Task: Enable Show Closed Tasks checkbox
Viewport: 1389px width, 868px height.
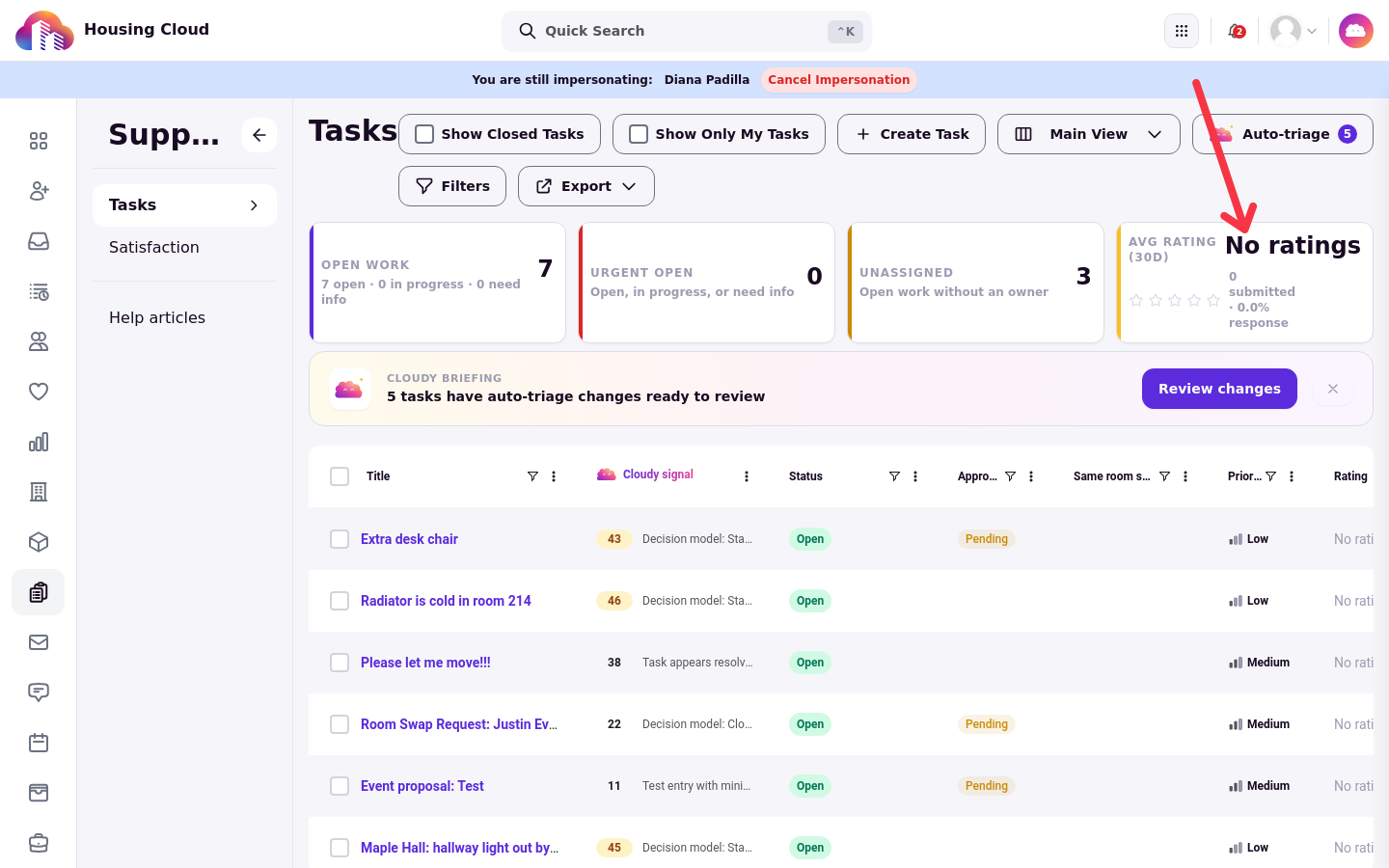Action: click(x=424, y=134)
